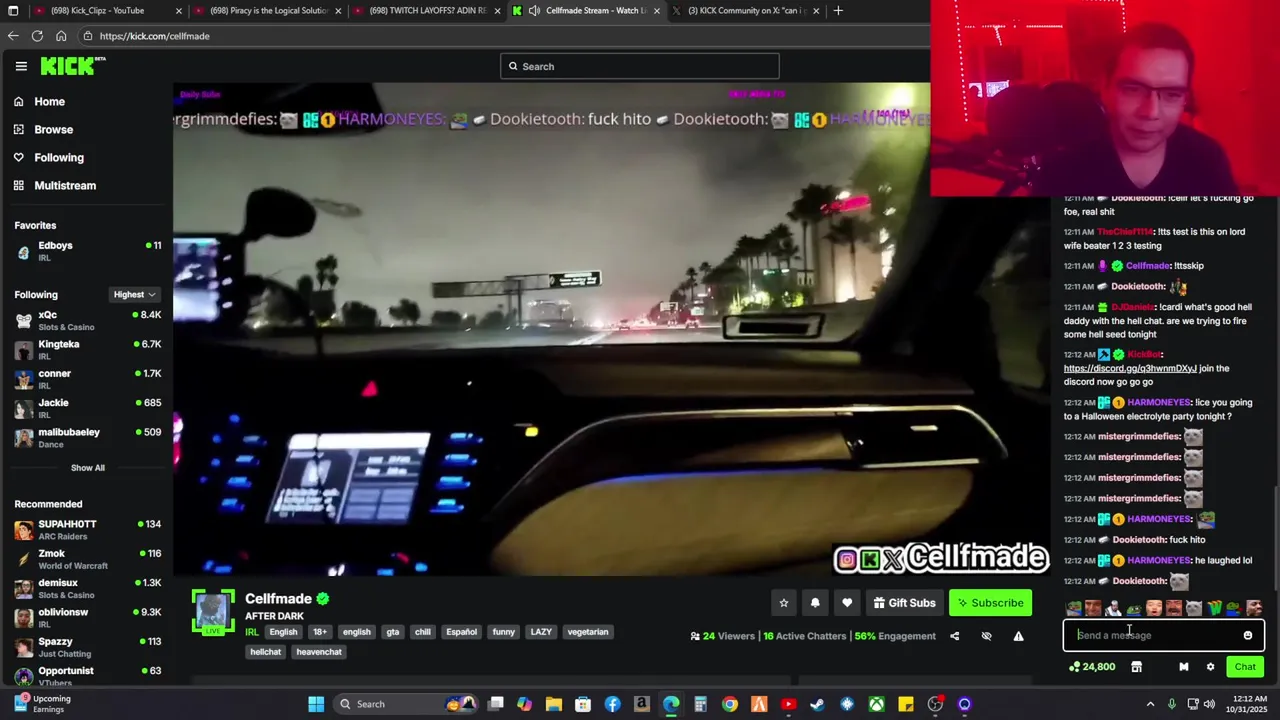Open oblivionsw recommended channel
Image resolution: width=1280 pixels, height=720 pixels.
click(x=87, y=617)
